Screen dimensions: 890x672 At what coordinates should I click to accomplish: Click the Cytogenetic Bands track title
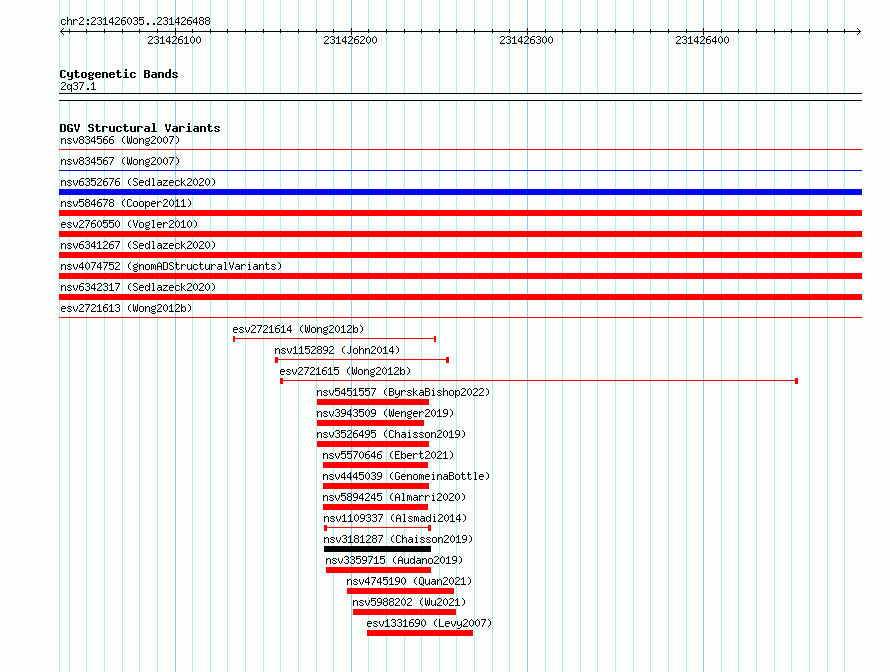(119, 74)
